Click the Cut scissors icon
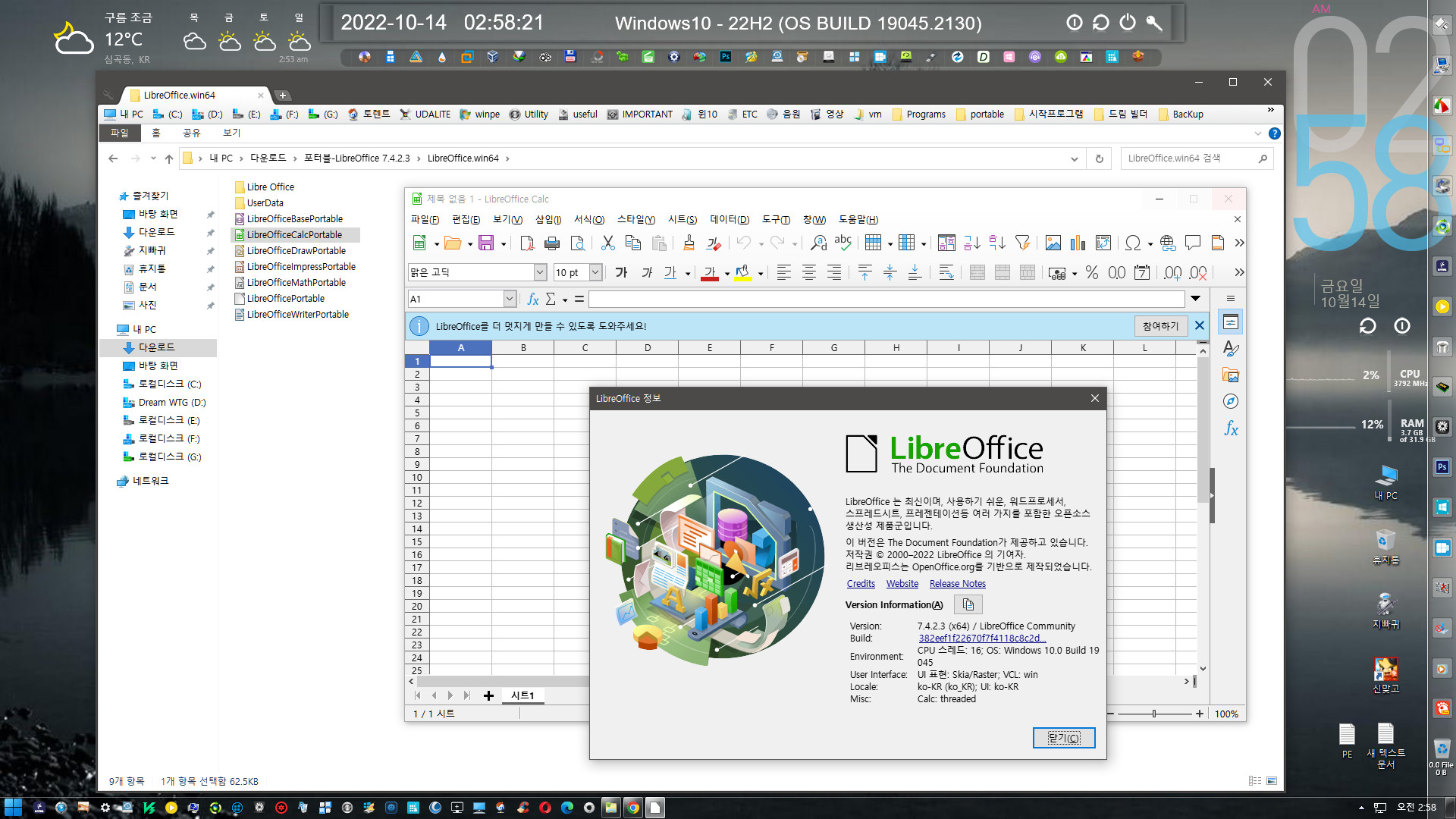The image size is (1456, 819). pos(607,243)
